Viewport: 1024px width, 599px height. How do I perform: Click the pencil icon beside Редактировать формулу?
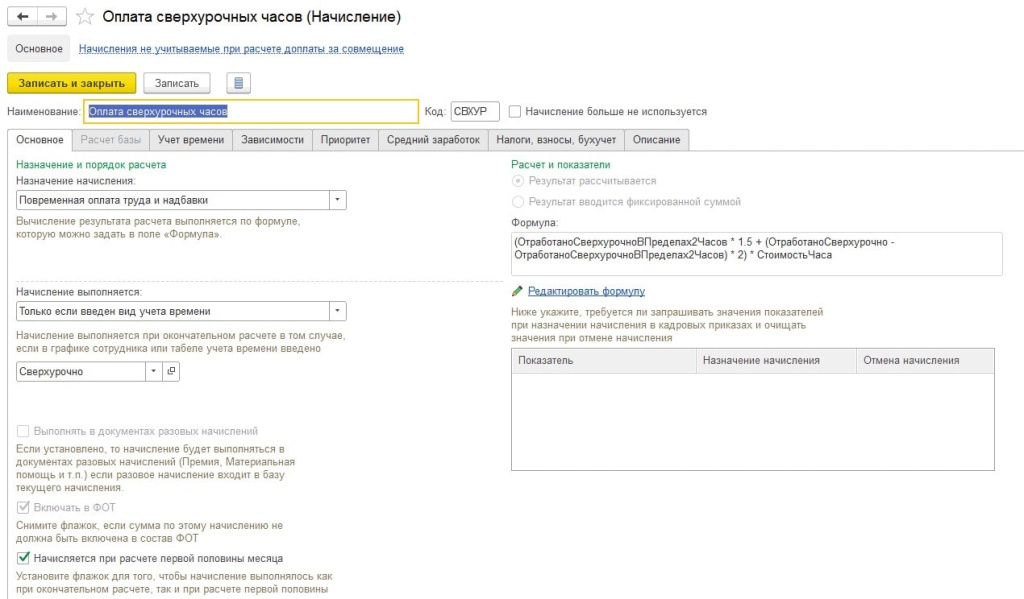pos(517,291)
